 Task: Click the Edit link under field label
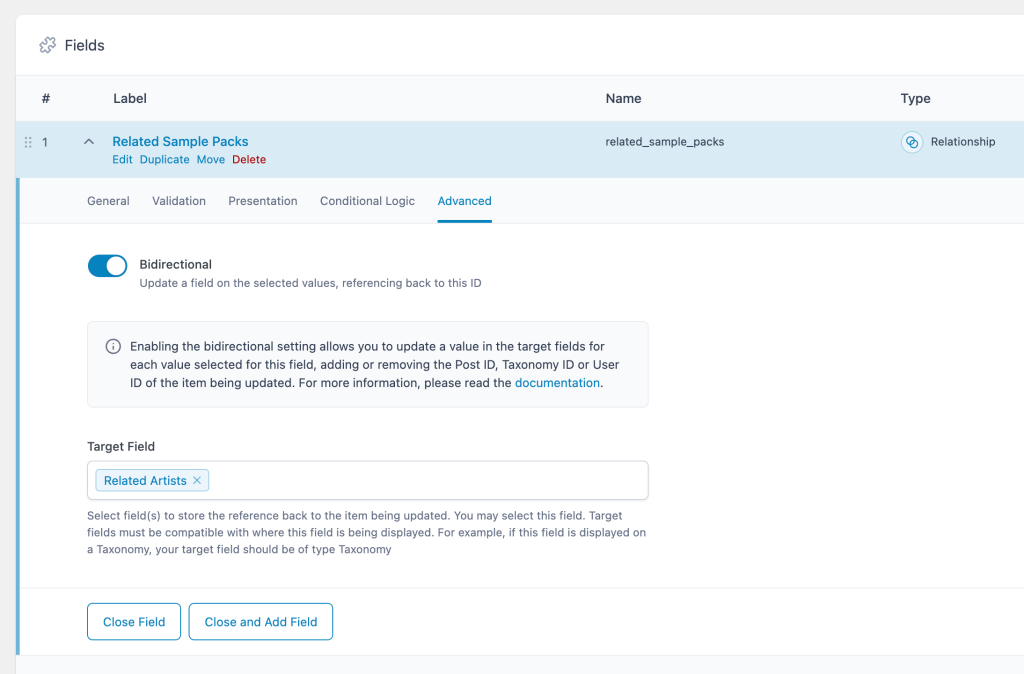coord(122,160)
